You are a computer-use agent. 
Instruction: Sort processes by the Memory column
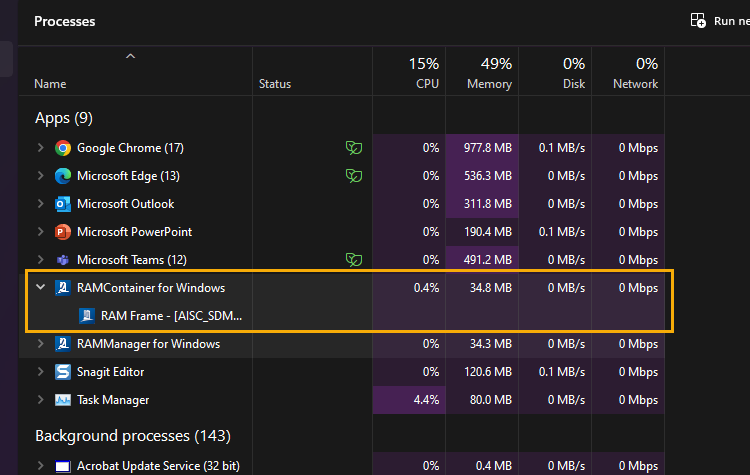[x=489, y=84]
